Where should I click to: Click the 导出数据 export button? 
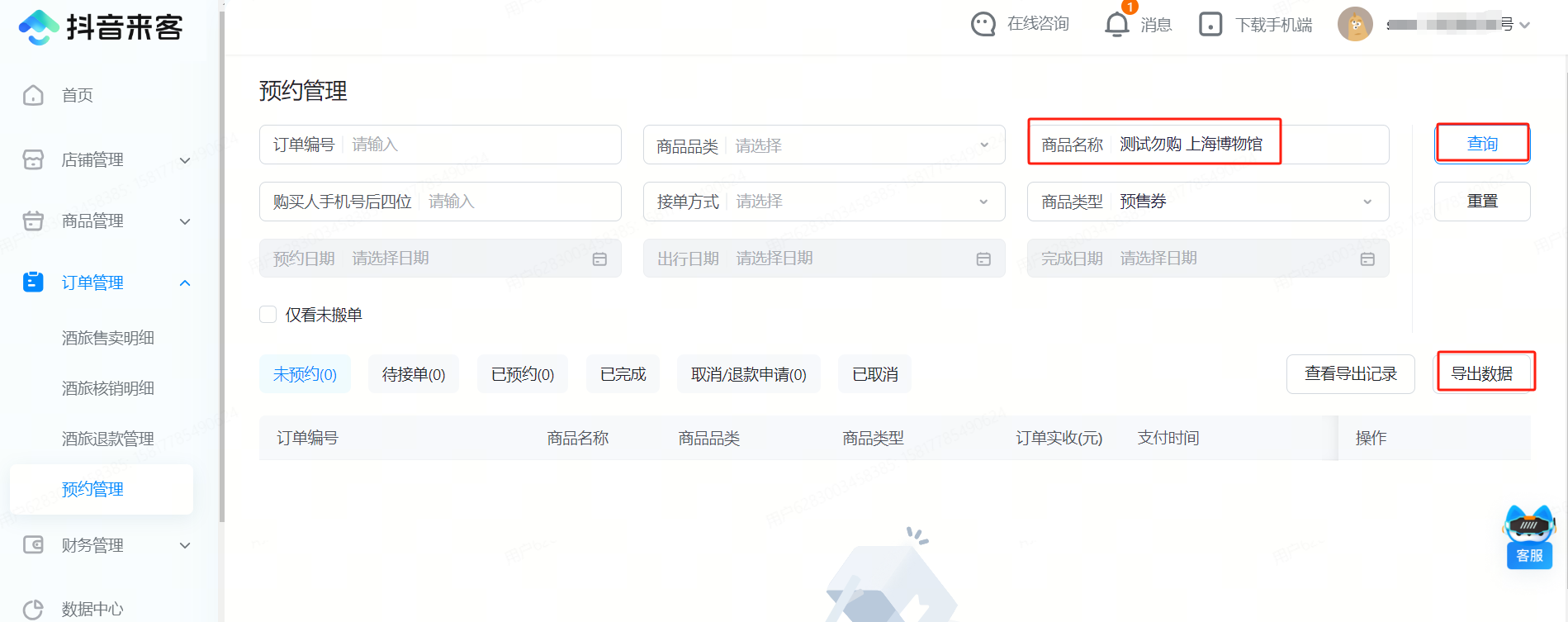click(x=1482, y=373)
